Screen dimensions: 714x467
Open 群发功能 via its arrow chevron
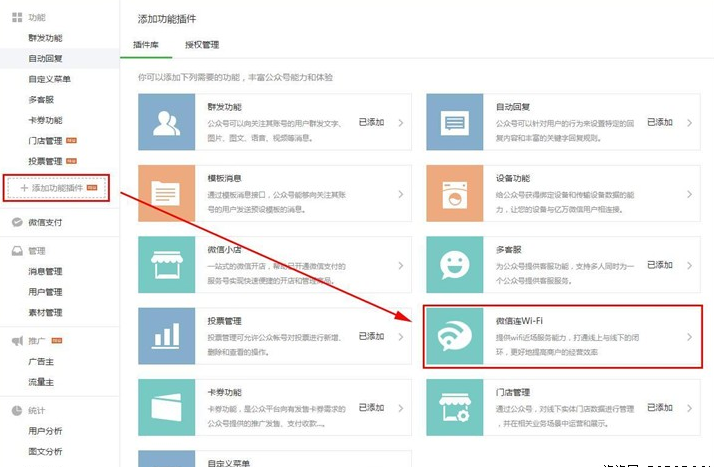point(401,123)
